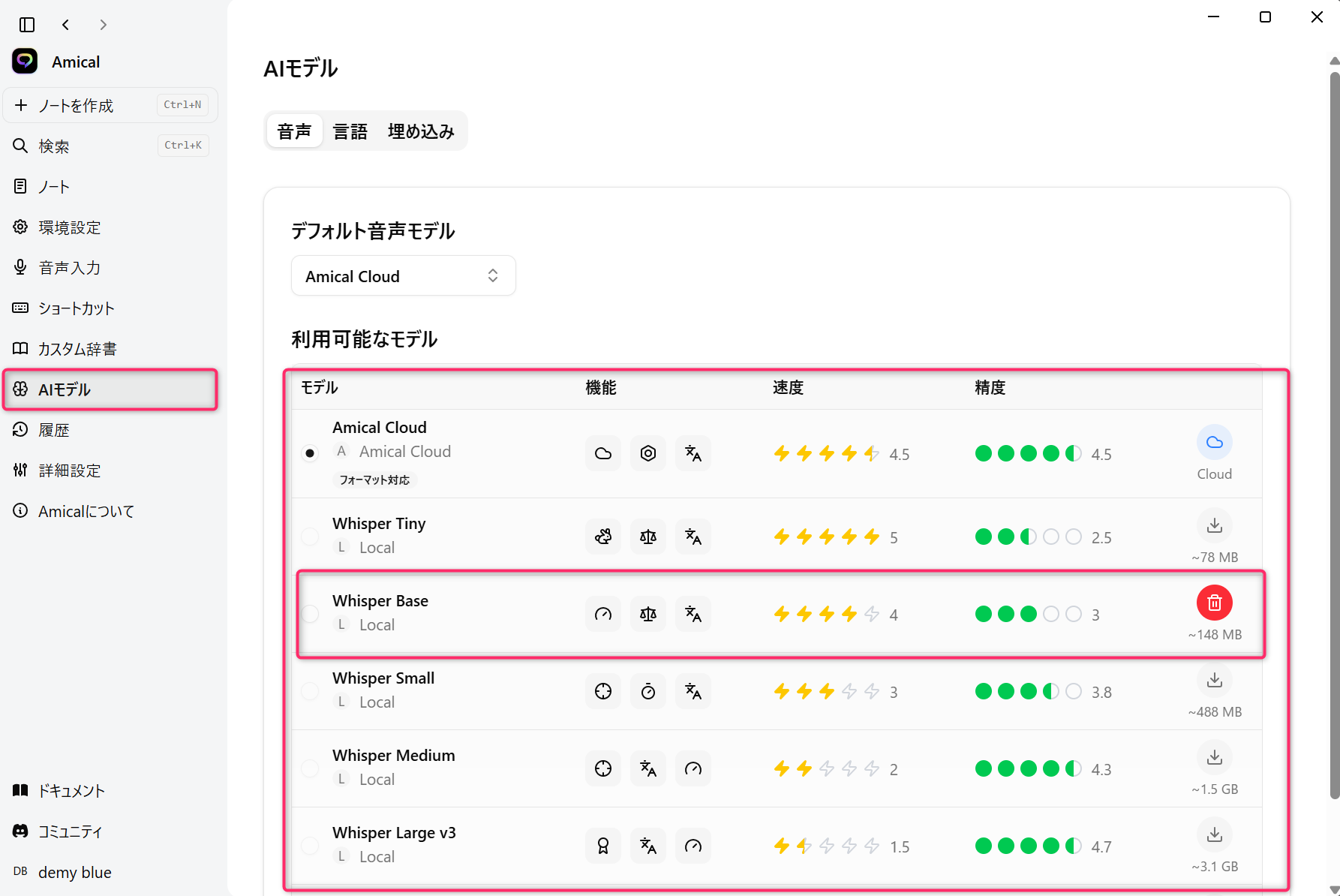Delete the Whisper Base model
Screen dimensions: 1340x896
pos(1214,603)
